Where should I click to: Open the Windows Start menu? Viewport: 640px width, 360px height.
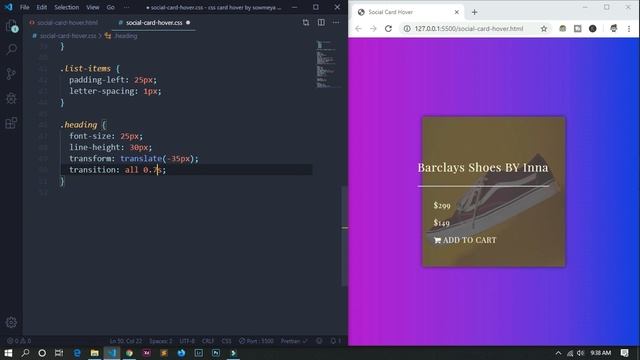click(8, 353)
